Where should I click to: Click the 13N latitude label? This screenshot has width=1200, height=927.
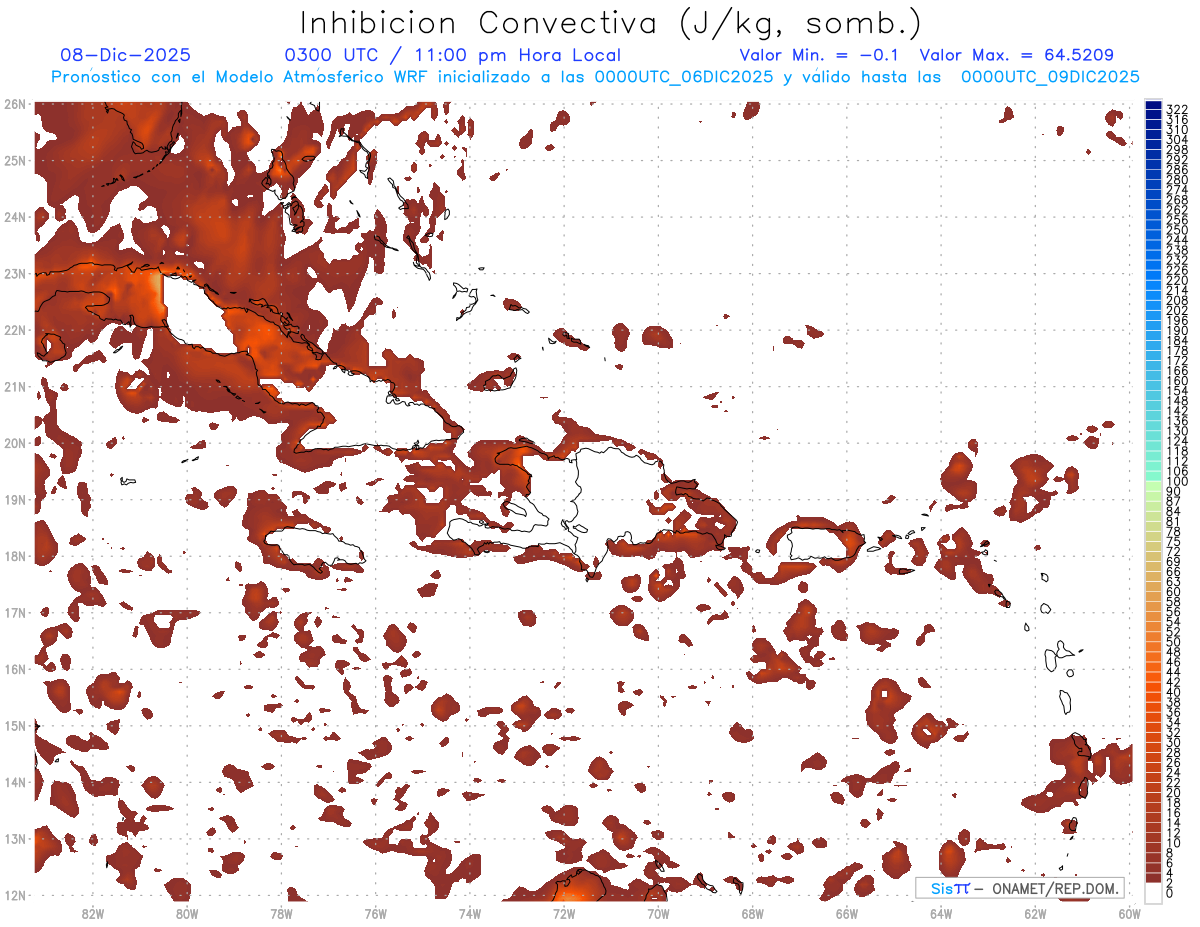coord(14,838)
